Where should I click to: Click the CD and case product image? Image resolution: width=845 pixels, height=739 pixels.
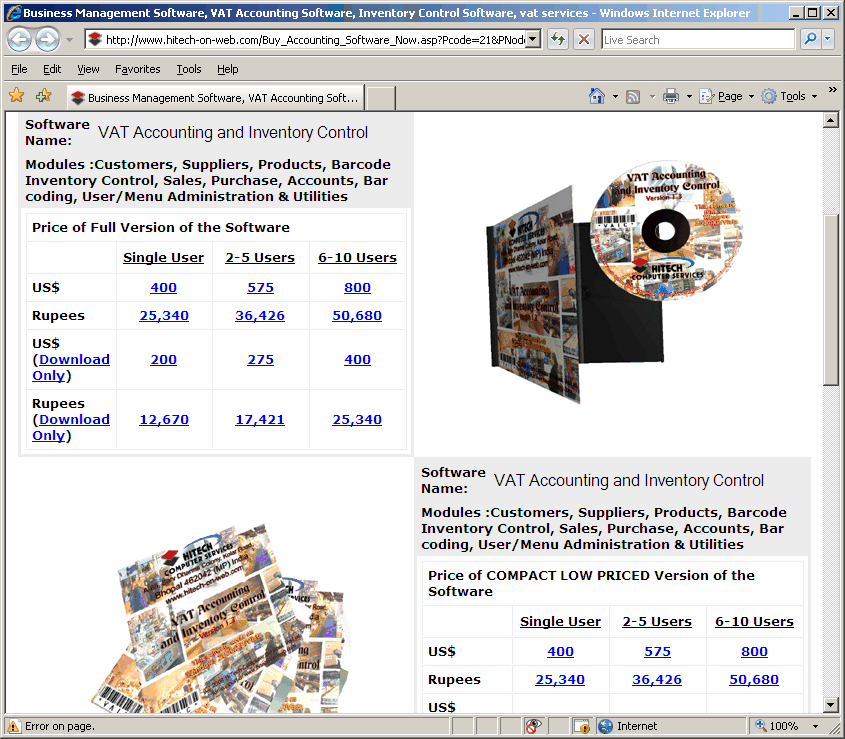[614, 281]
